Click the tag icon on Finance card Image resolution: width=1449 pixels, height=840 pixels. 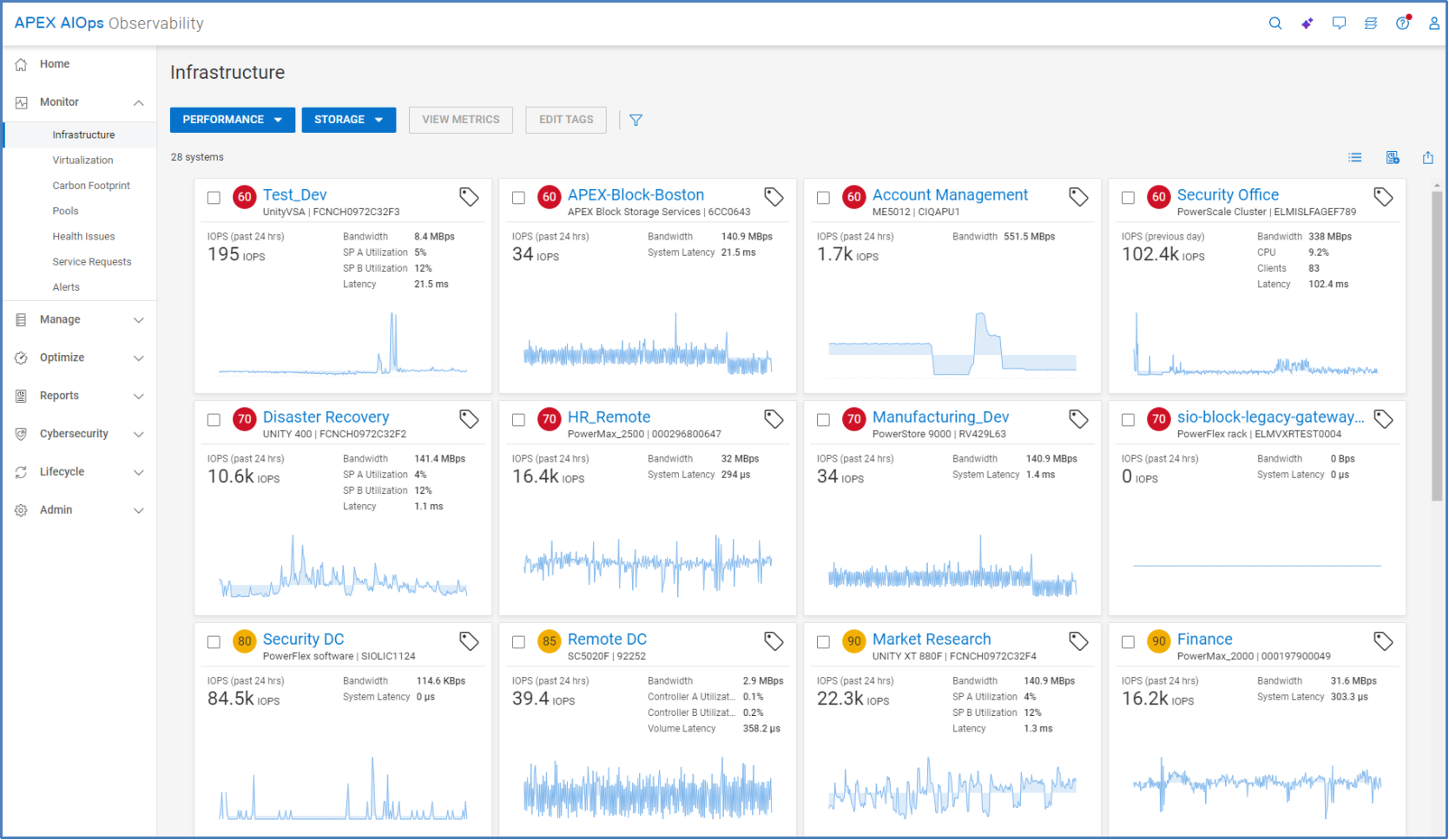[1383, 641]
